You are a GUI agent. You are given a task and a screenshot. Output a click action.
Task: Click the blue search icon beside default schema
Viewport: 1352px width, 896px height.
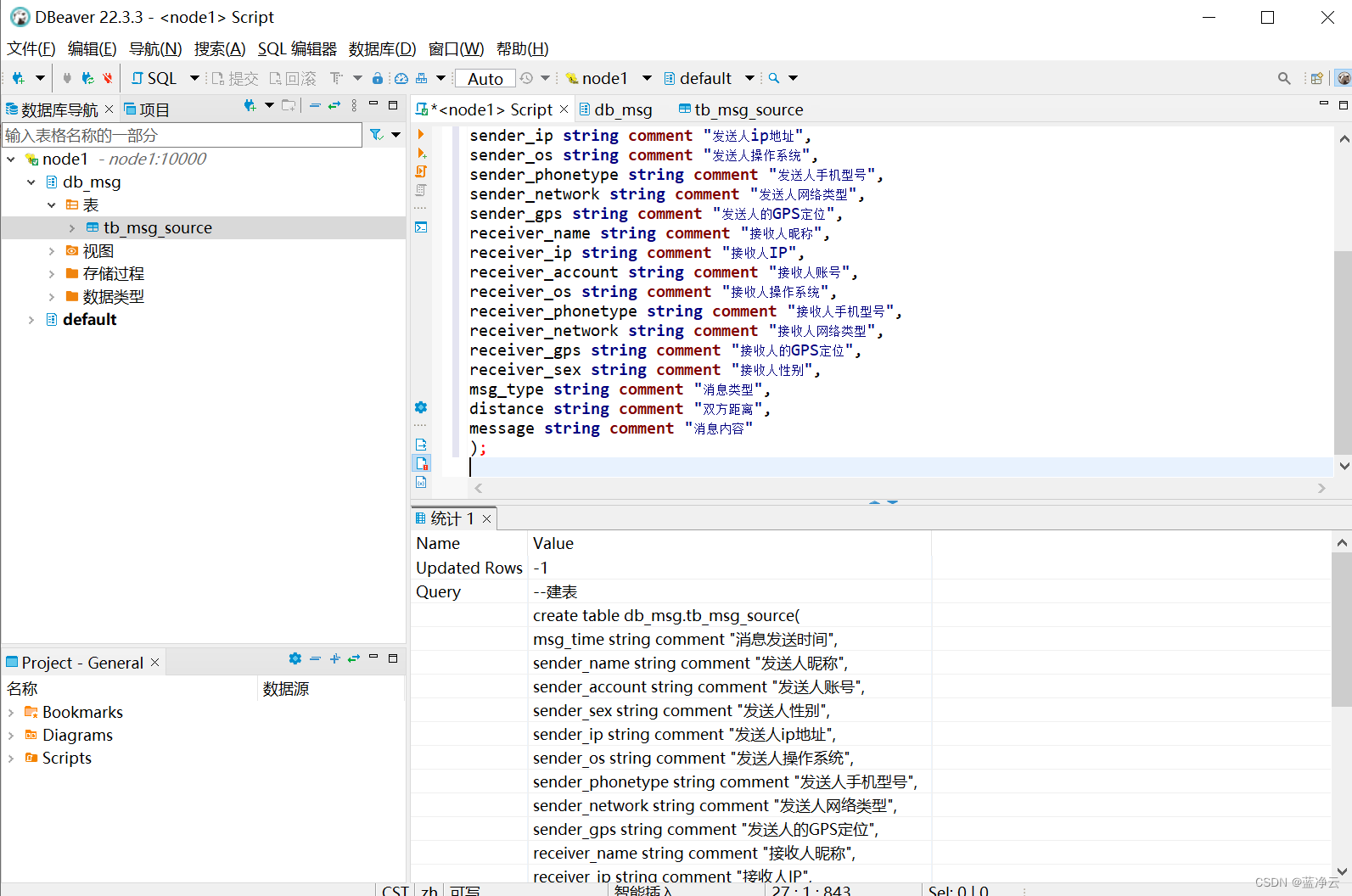(x=774, y=78)
